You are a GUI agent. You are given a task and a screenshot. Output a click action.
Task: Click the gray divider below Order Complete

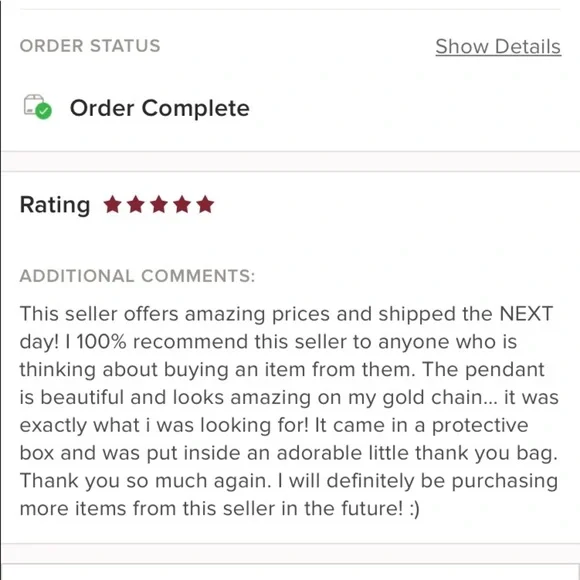coord(291,161)
